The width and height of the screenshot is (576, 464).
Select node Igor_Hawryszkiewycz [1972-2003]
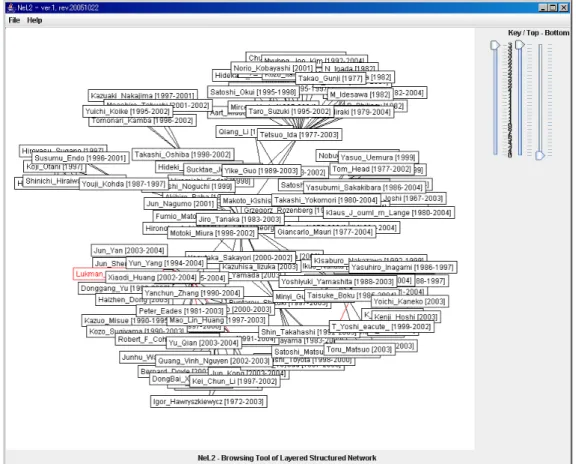208,401
